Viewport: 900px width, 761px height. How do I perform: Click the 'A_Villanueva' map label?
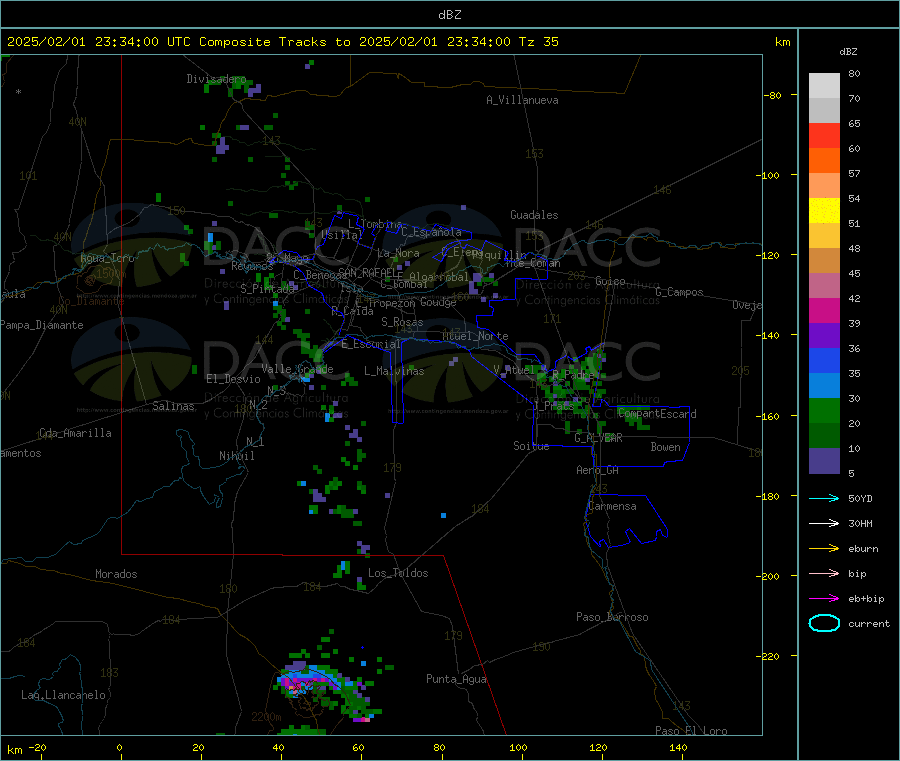pos(522,100)
